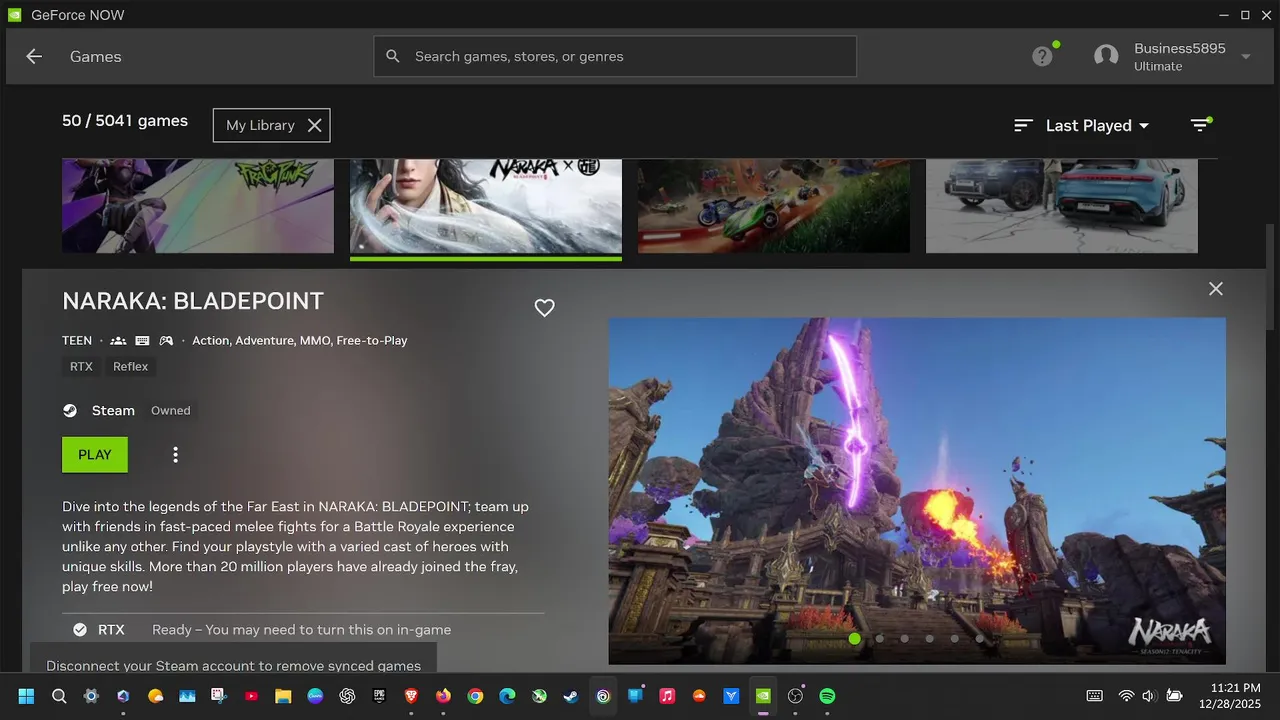Select the last carousel dot
This screenshot has height=720, width=1280.
point(979,638)
